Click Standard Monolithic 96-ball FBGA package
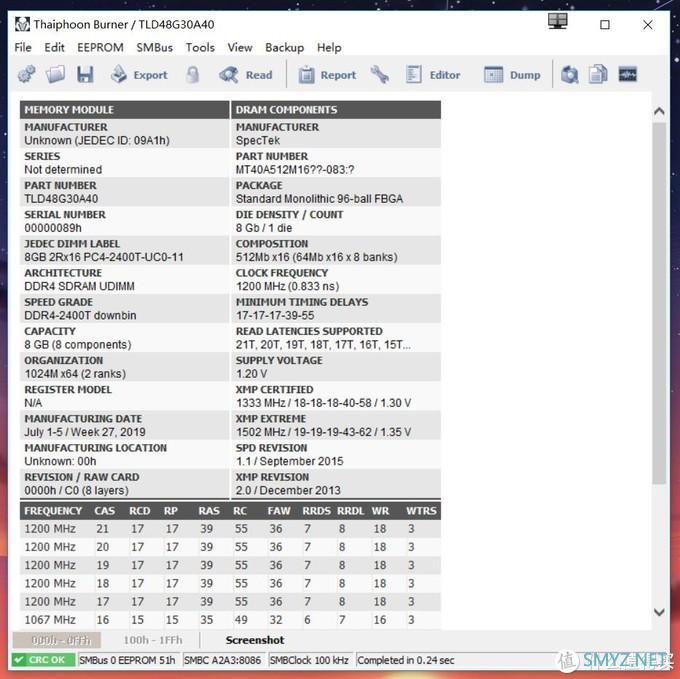The height and width of the screenshot is (679, 680). point(320,199)
